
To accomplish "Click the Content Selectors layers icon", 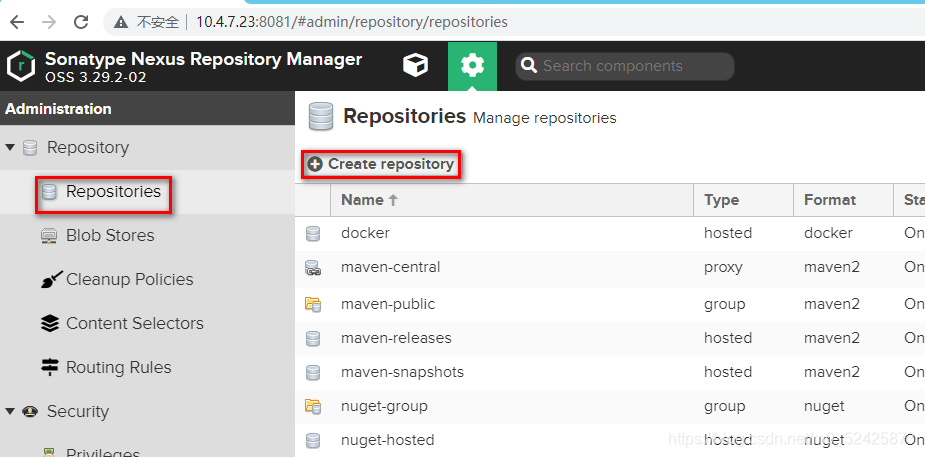I will click(x=49, y=323).
